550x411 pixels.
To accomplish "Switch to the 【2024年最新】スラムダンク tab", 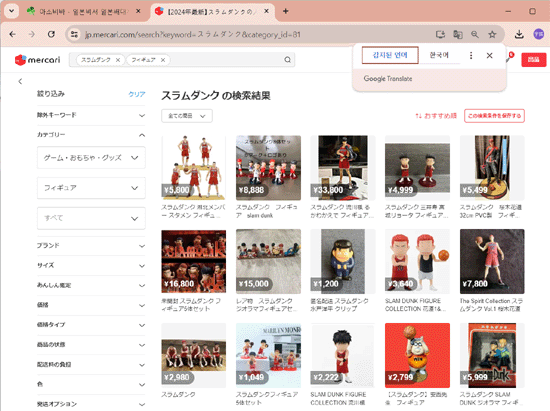I will (x=212, y=12).
